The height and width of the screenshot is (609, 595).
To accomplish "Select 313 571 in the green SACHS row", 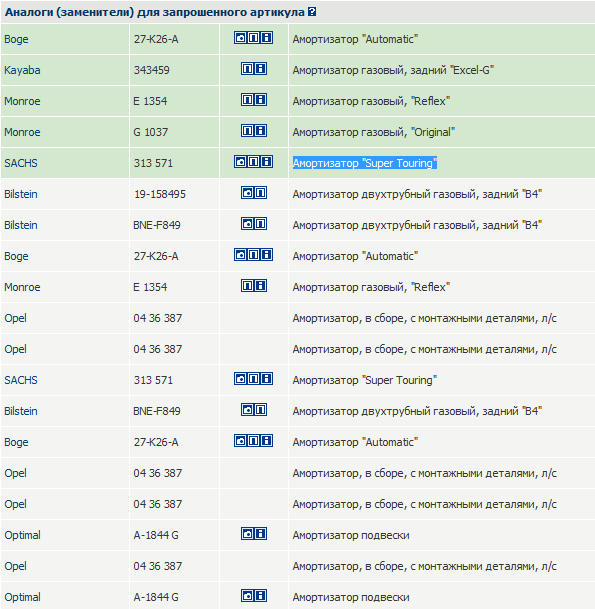I will coord(153,163).
